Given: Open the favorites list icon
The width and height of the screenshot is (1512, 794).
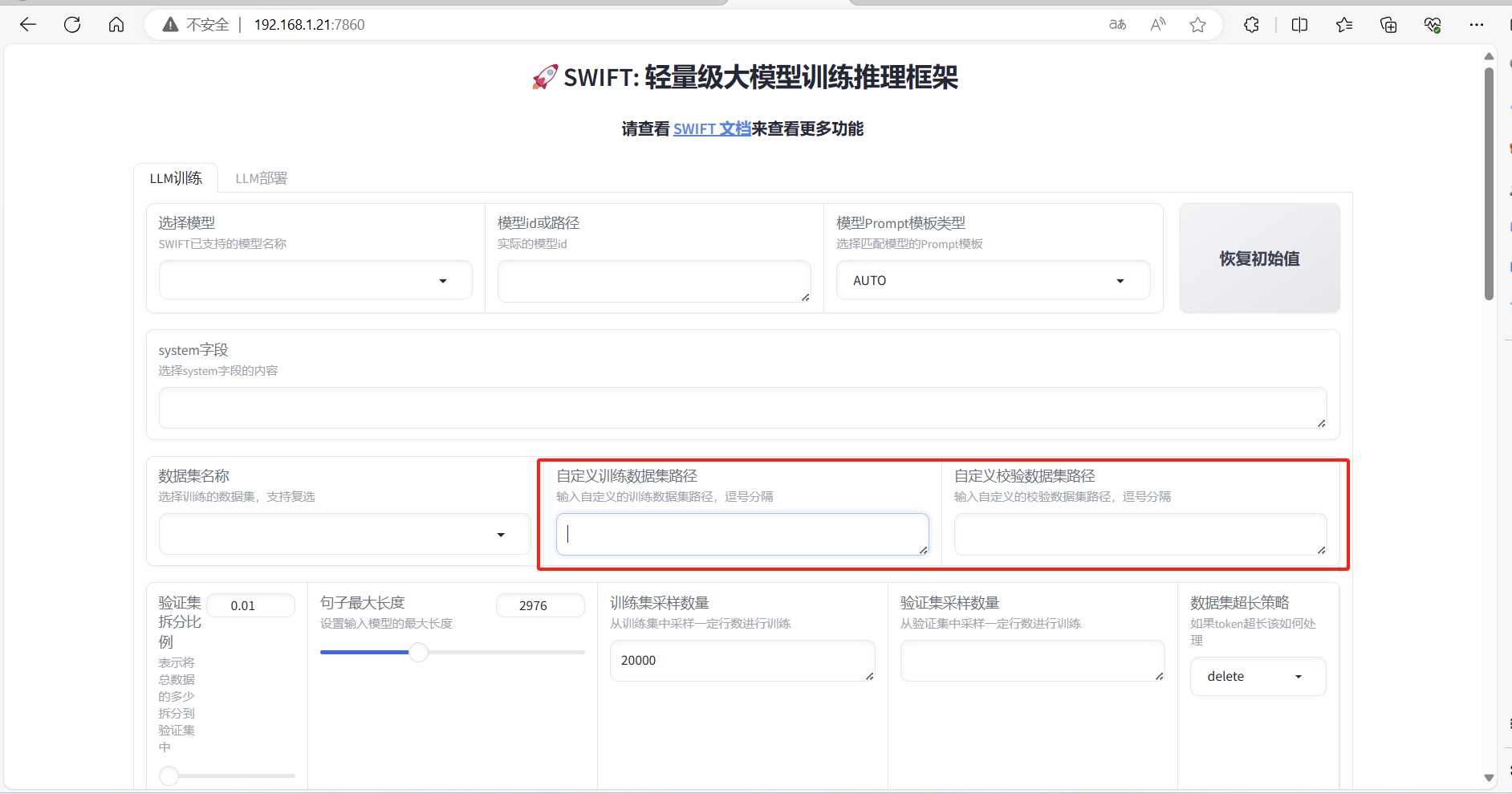Looking at the screenshot, I should 1344,25.
